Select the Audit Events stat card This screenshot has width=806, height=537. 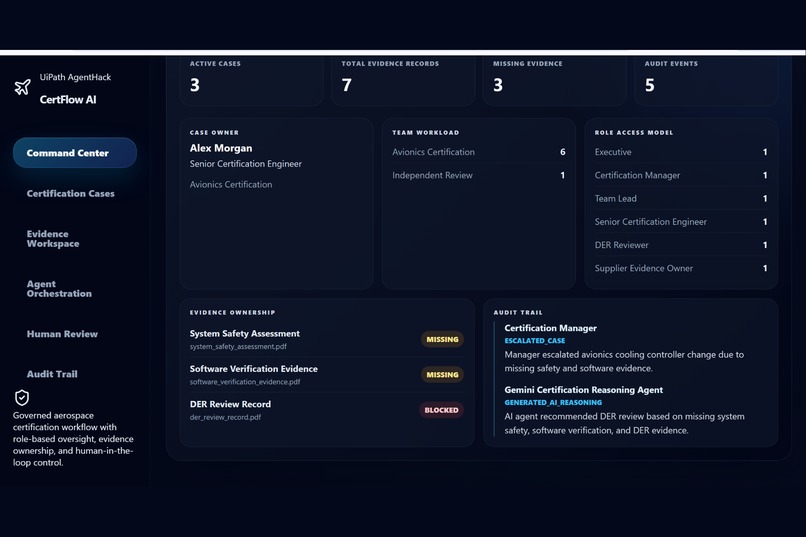[706, 80]
